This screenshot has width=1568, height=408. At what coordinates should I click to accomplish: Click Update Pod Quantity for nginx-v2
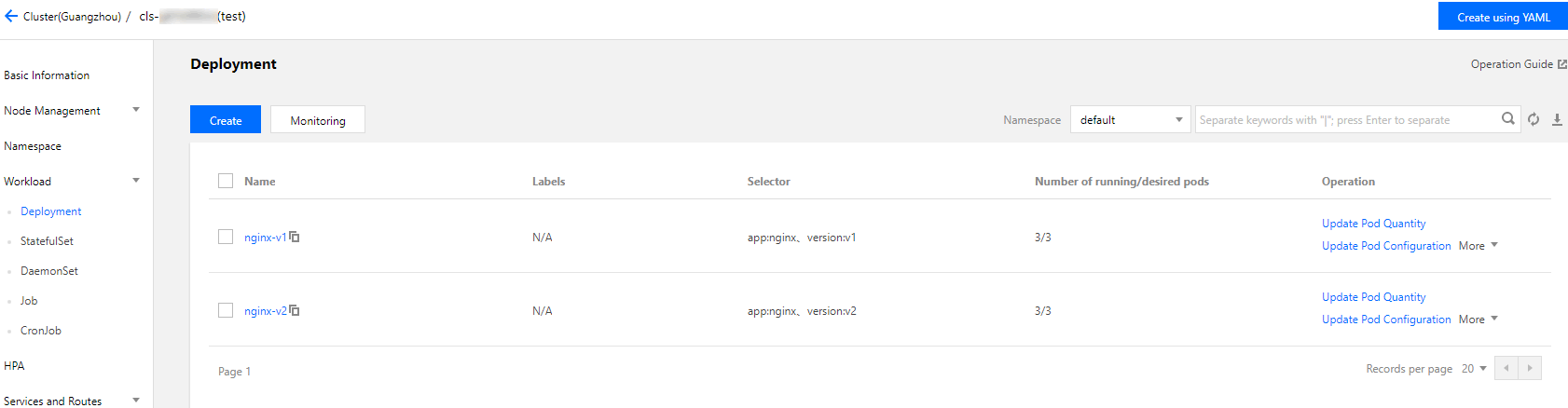pos(1373,297)
